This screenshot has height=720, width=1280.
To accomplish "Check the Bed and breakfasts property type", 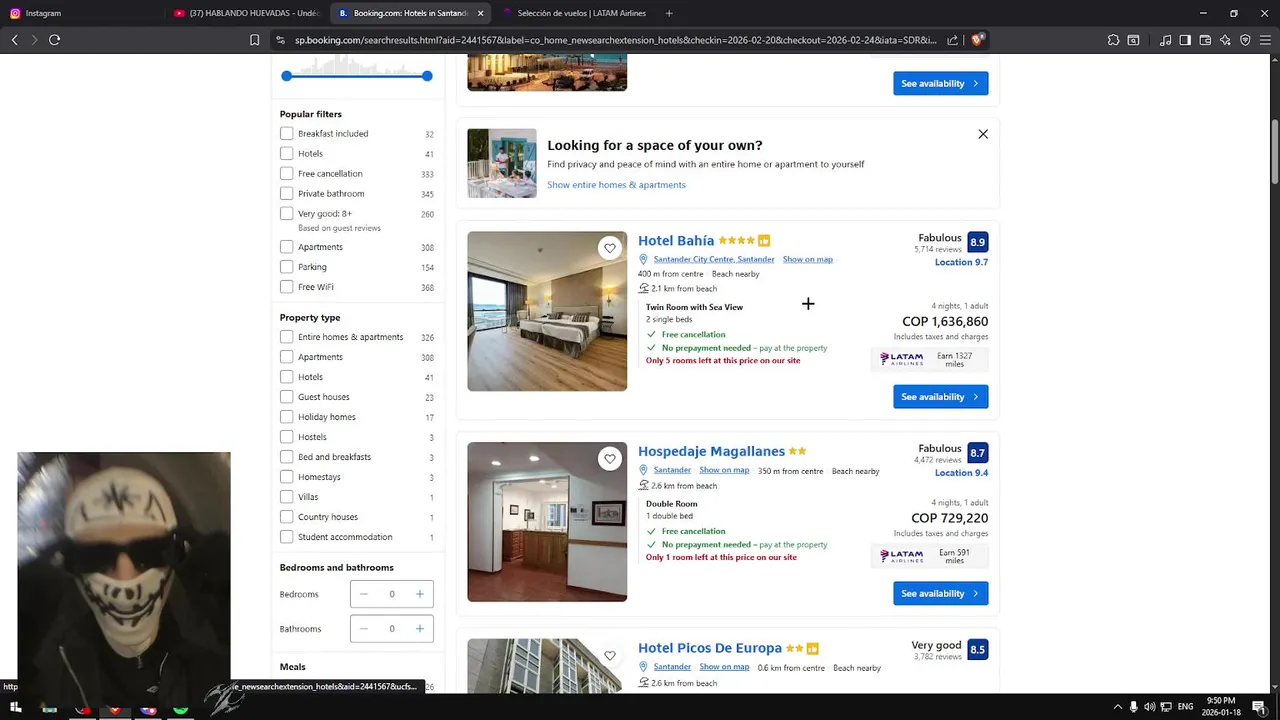I will pyautogui.click(x=287, y=457).
